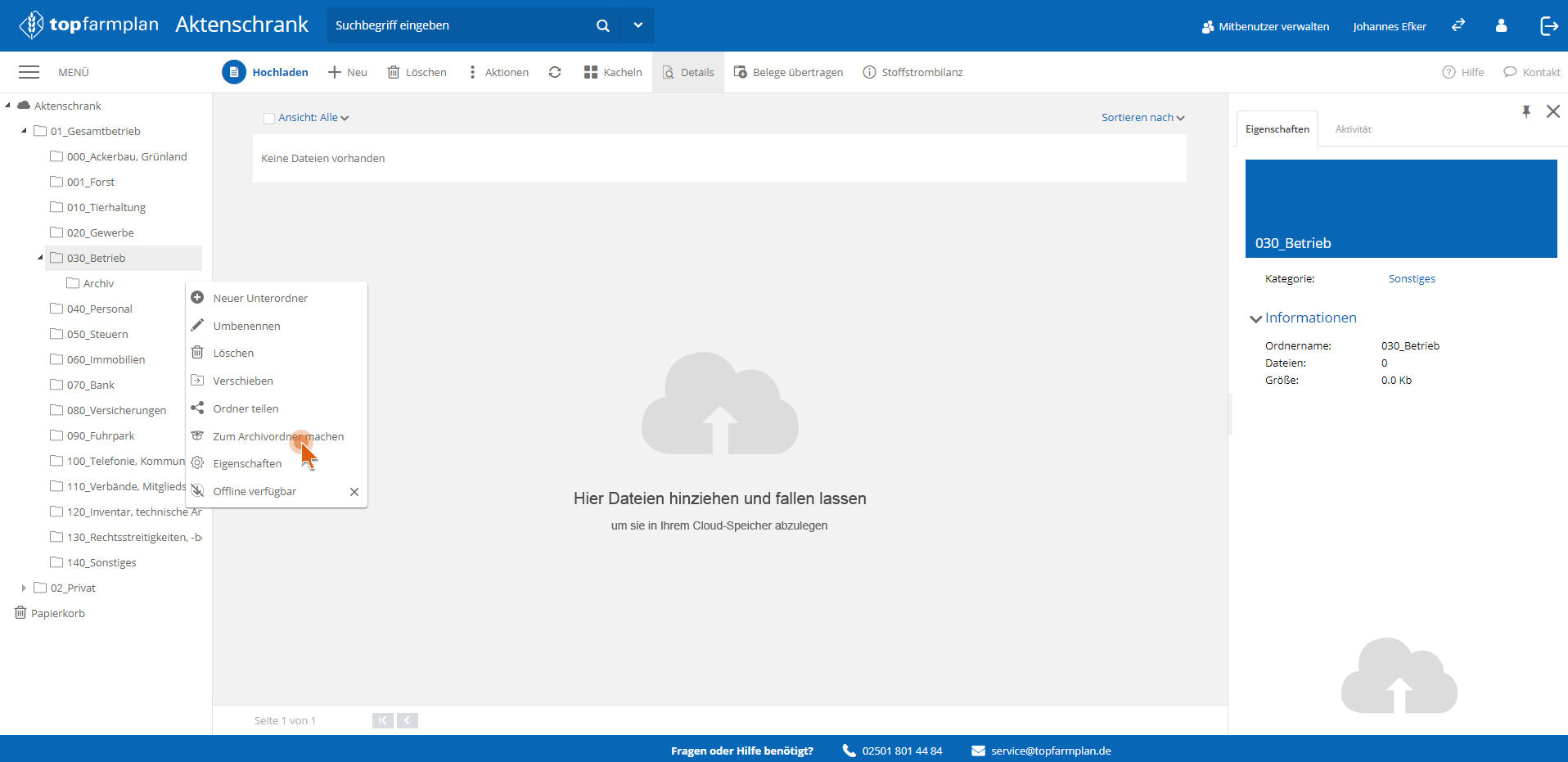Toggle the Details panel button
The width and height of the screenshot is (1568, 762).
tap(688, 72)
